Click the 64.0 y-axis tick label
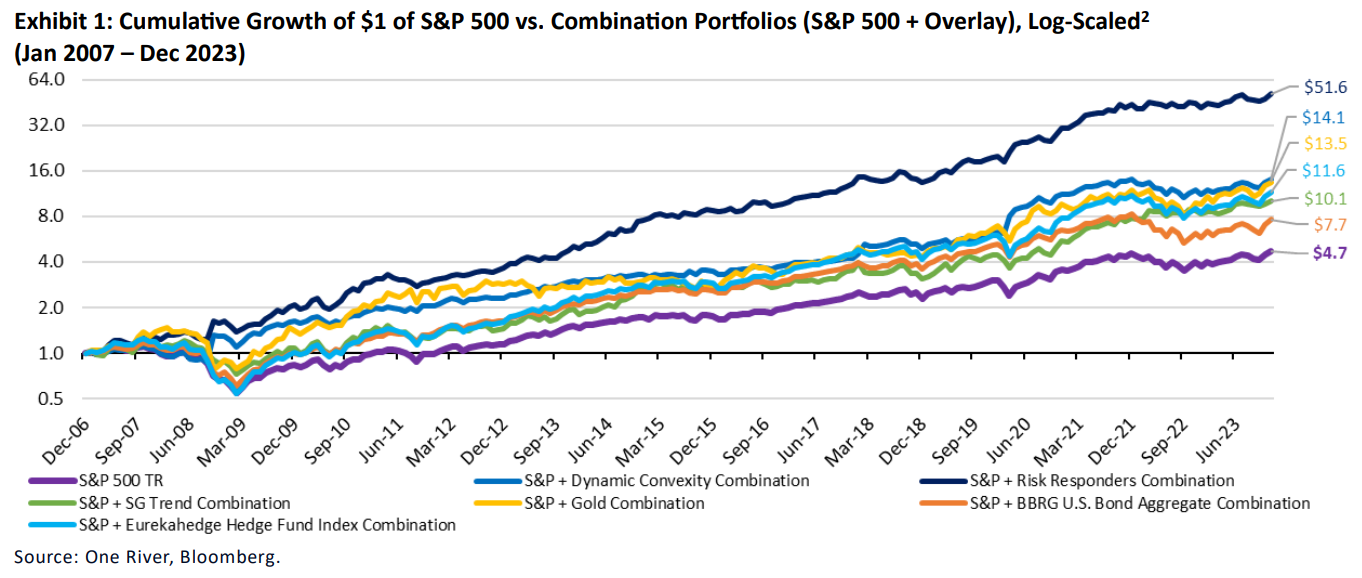 pos(48,79)
